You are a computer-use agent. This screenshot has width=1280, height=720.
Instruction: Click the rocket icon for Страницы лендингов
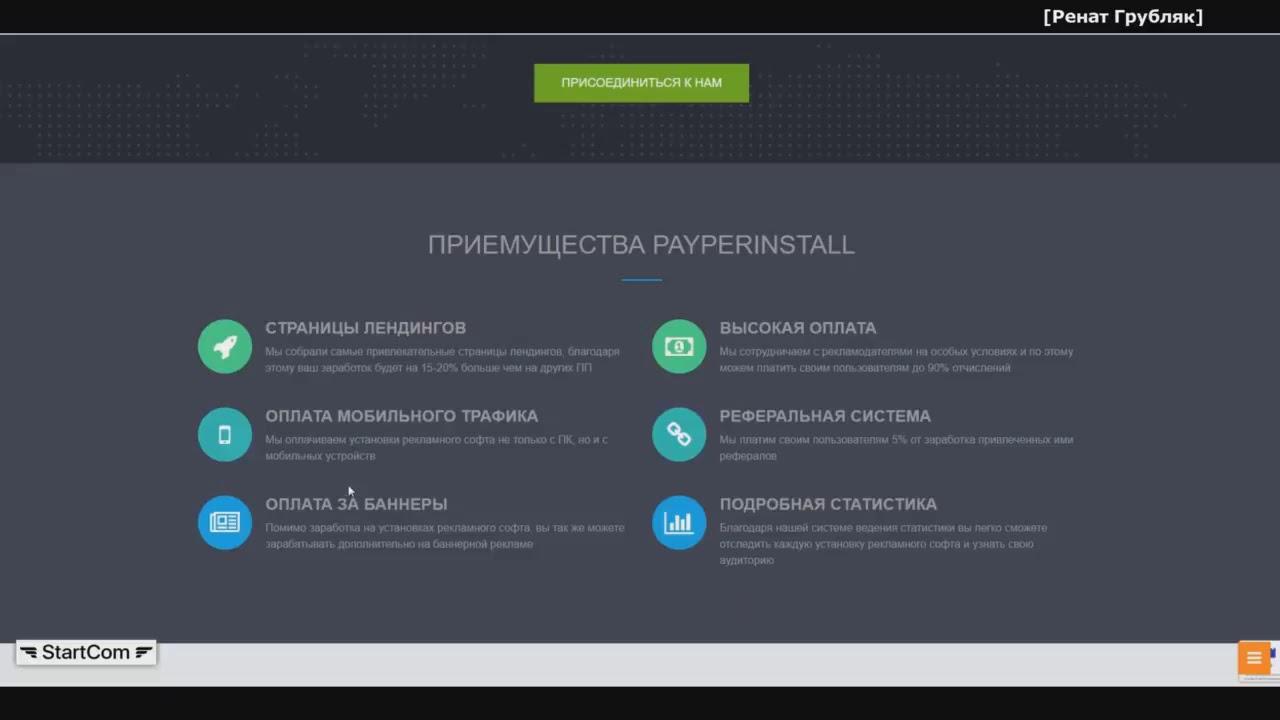(225, 346)
